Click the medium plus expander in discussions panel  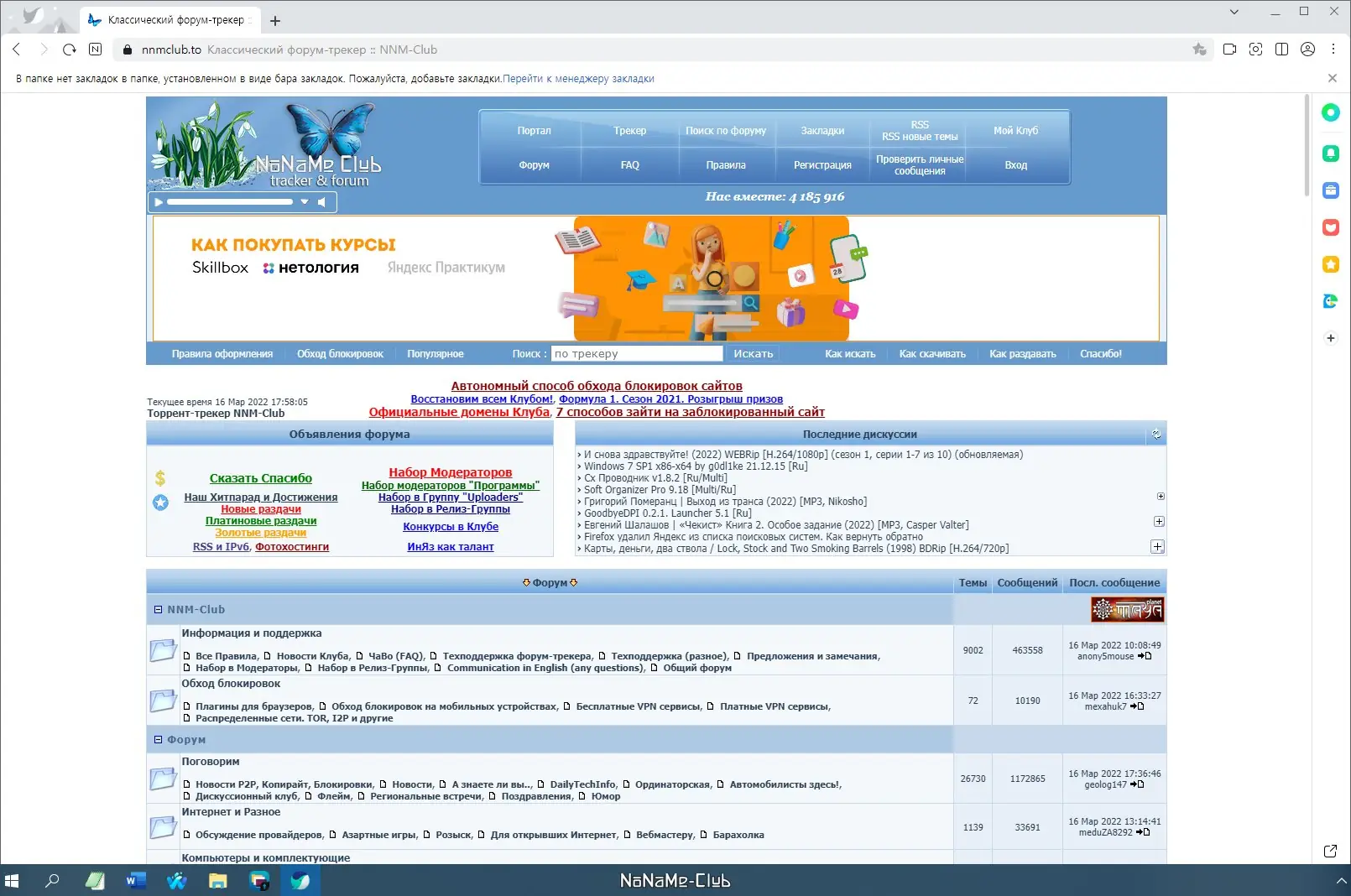[1159, 521]
